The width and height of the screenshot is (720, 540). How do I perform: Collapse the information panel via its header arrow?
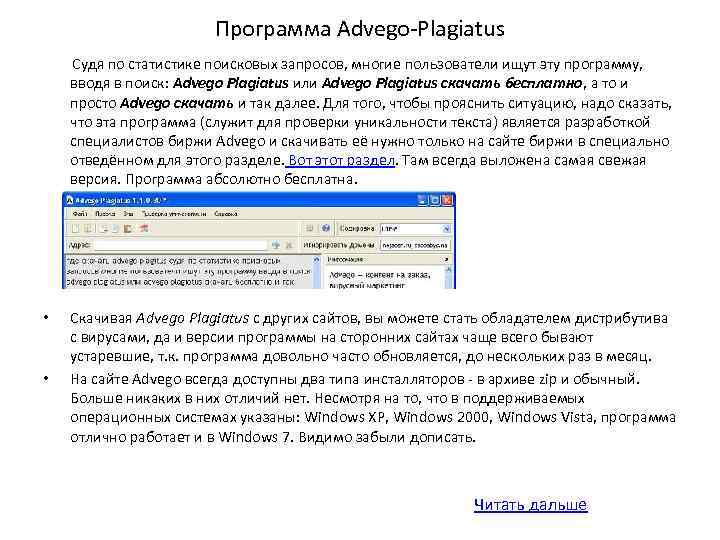click(x=446, y=259)
